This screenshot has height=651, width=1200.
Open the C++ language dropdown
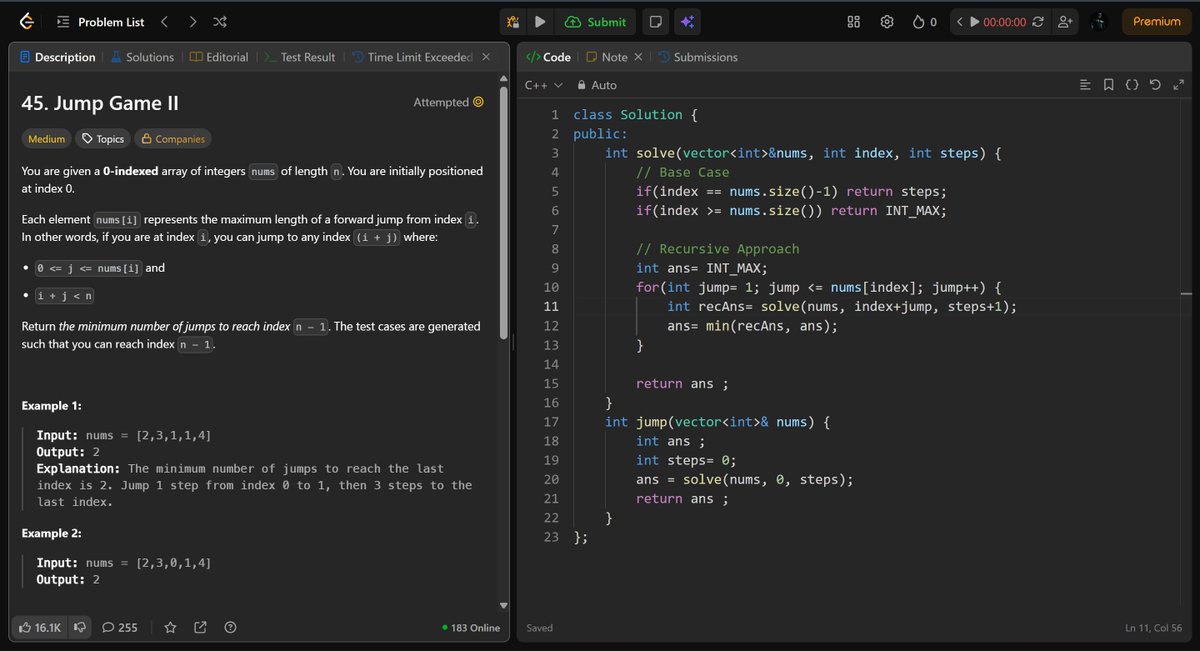(x=544, y=85)
